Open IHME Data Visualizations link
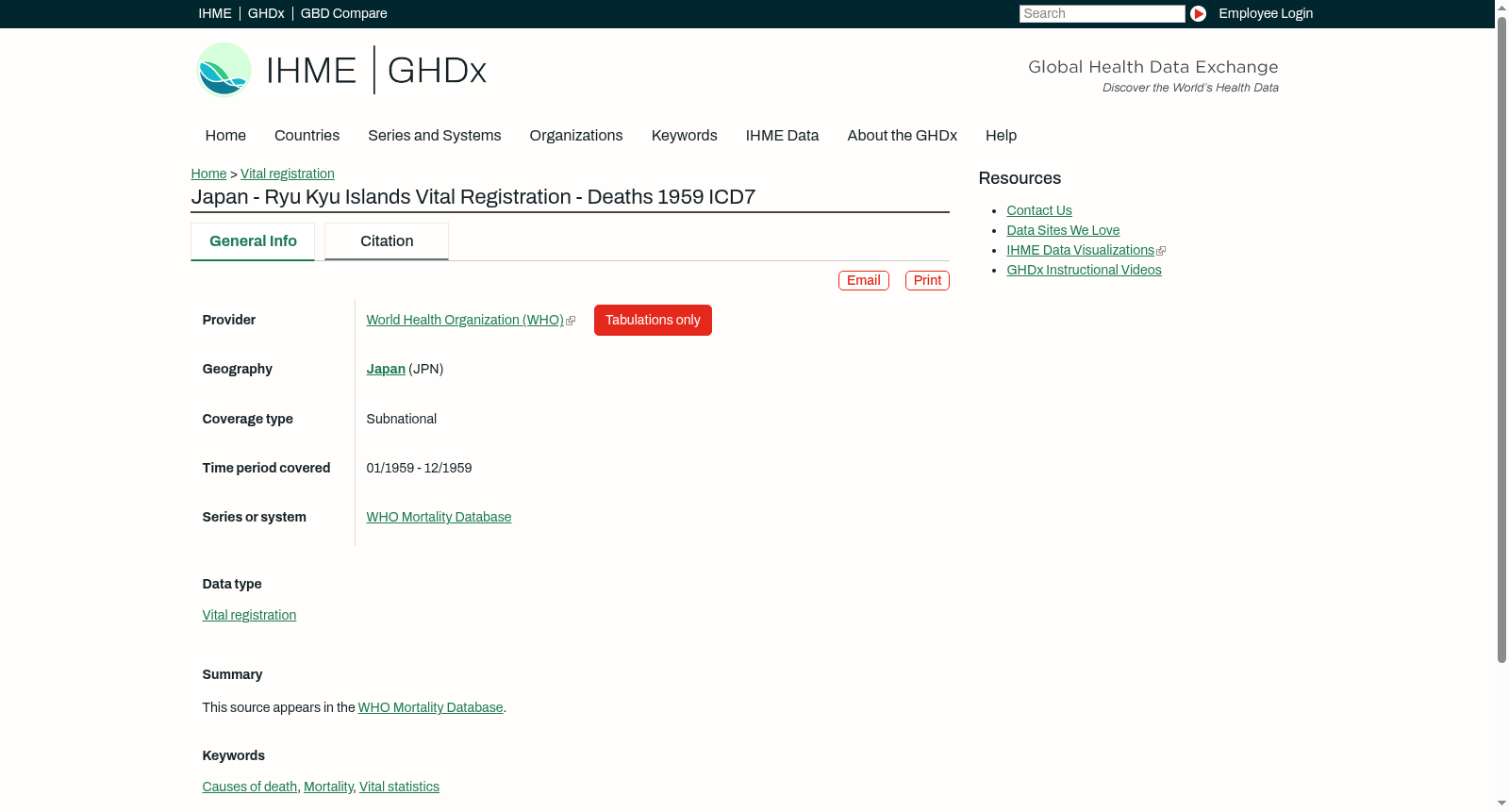The image size is (1509, 812). click(1080, 250)
